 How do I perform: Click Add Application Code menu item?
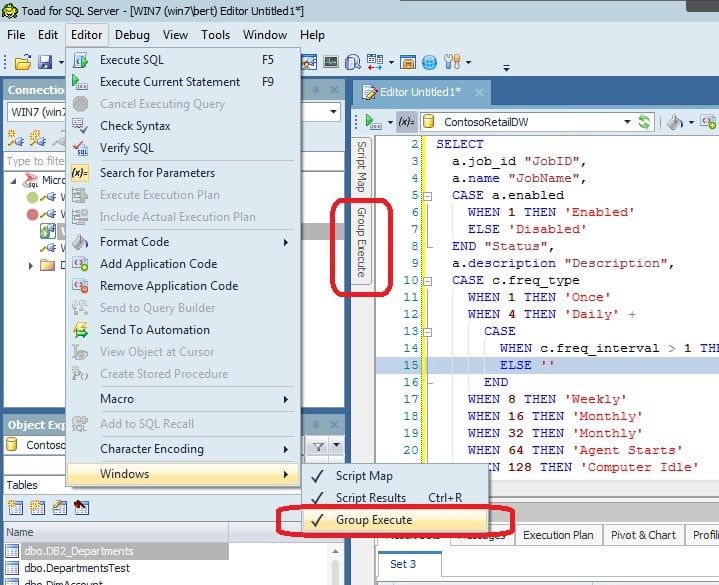click(x=183, y=264)
